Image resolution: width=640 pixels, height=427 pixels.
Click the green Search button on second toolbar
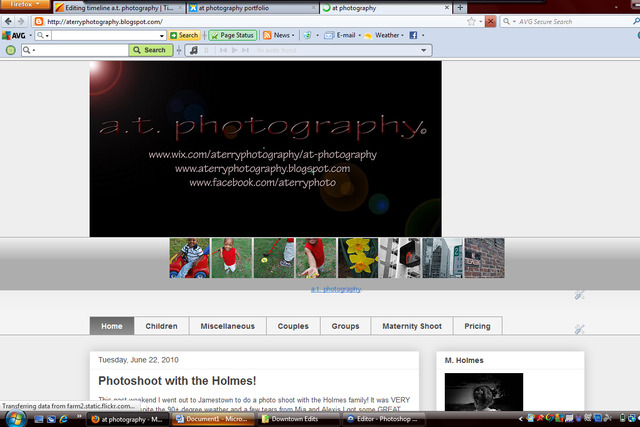(151, 50)
